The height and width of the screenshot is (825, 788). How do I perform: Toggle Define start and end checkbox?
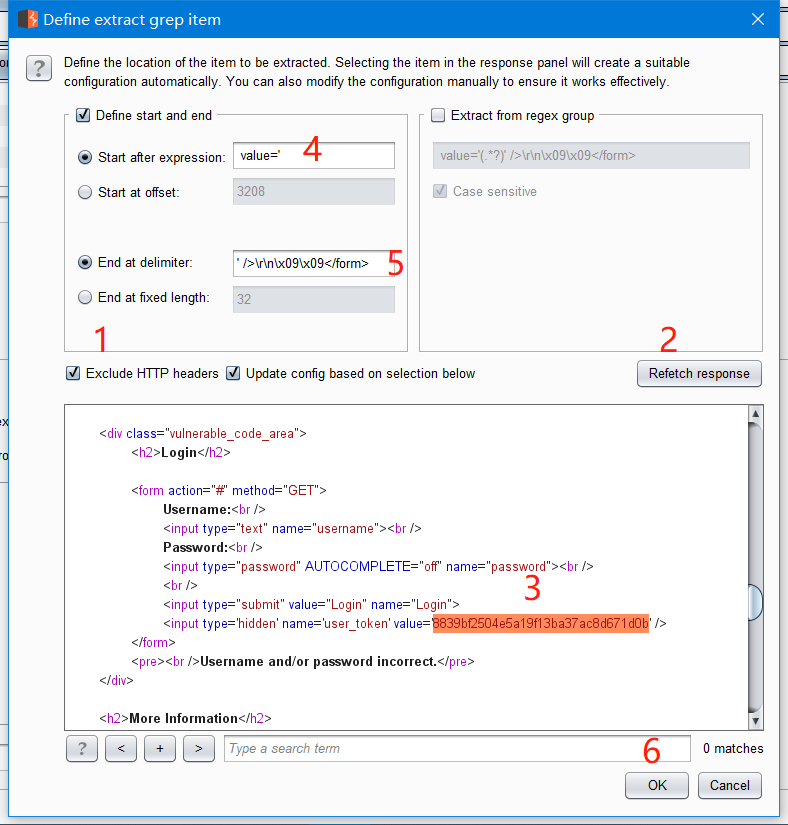83,115
